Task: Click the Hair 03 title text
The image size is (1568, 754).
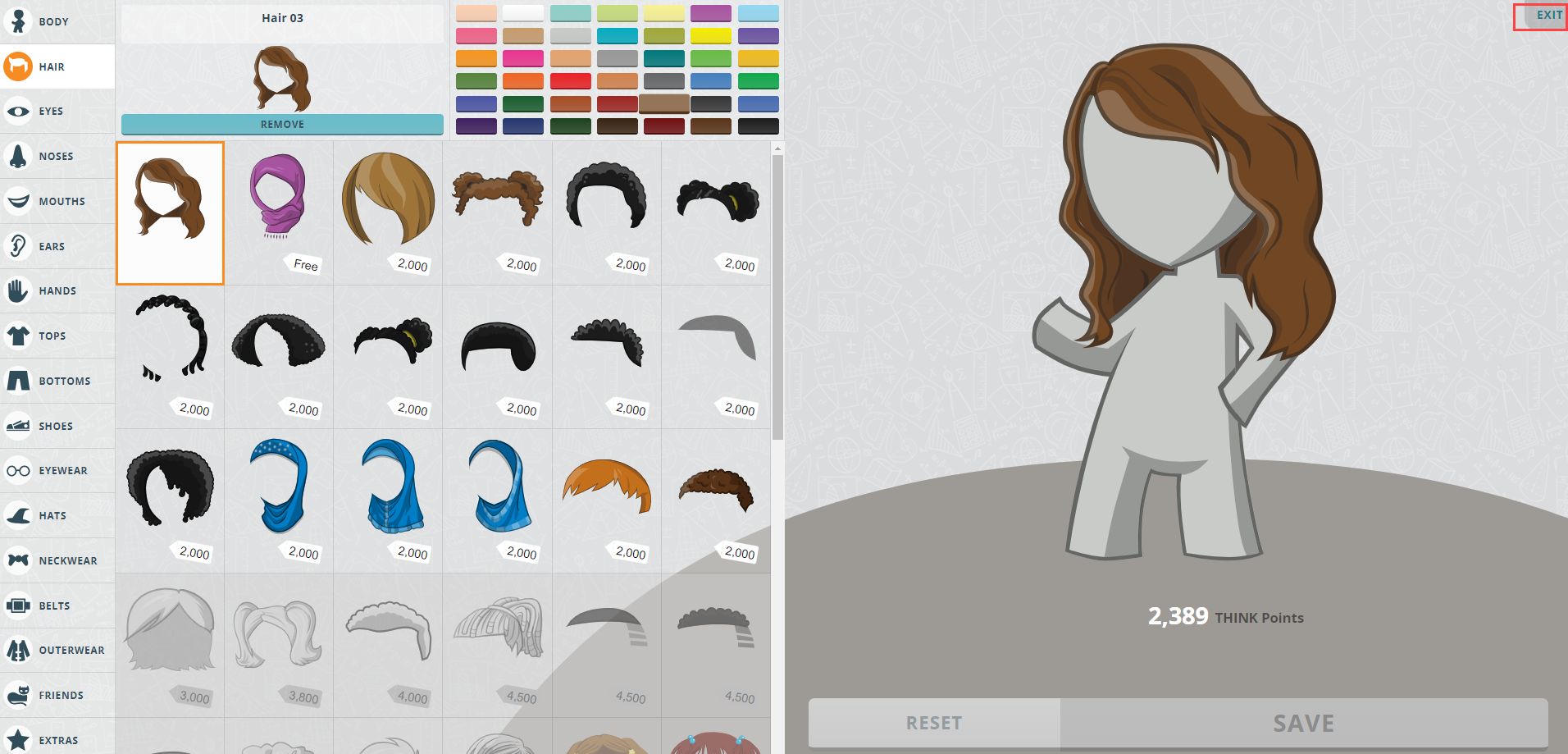Action: [282, 18]
